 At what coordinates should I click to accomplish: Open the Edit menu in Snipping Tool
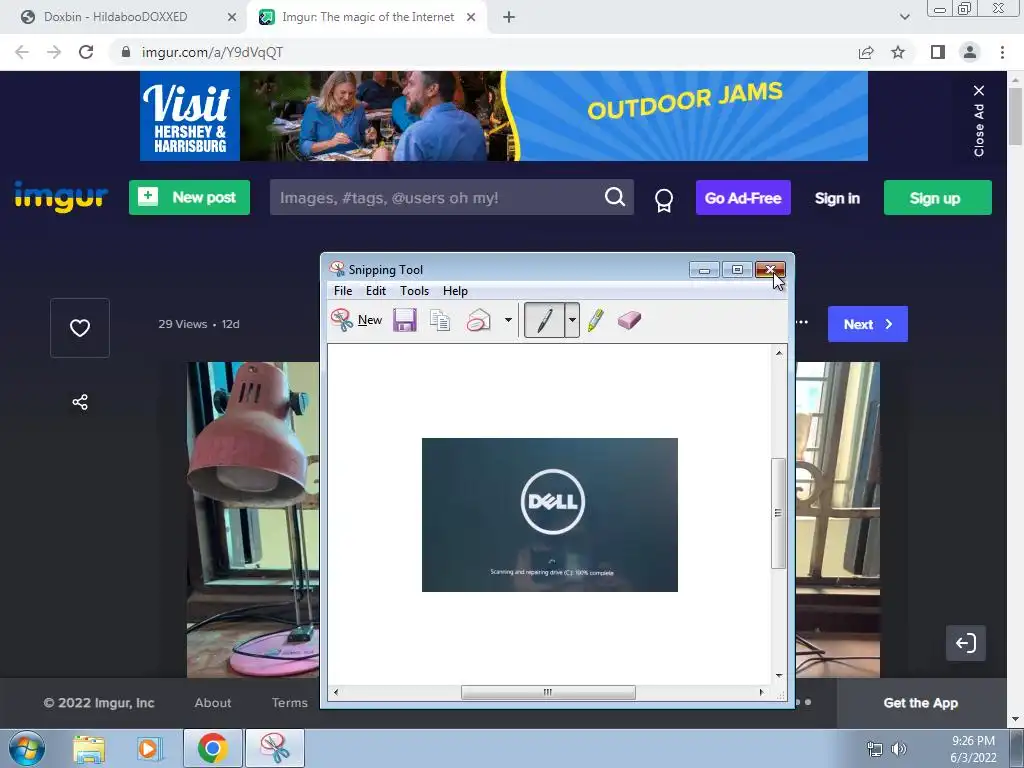tap(376, 291)
